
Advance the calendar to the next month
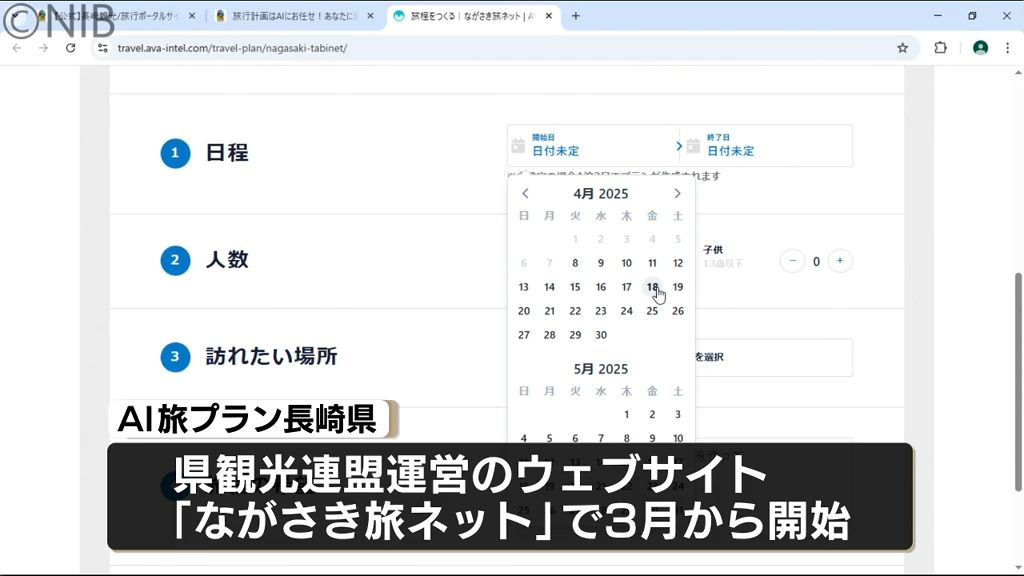coord(677,193)
